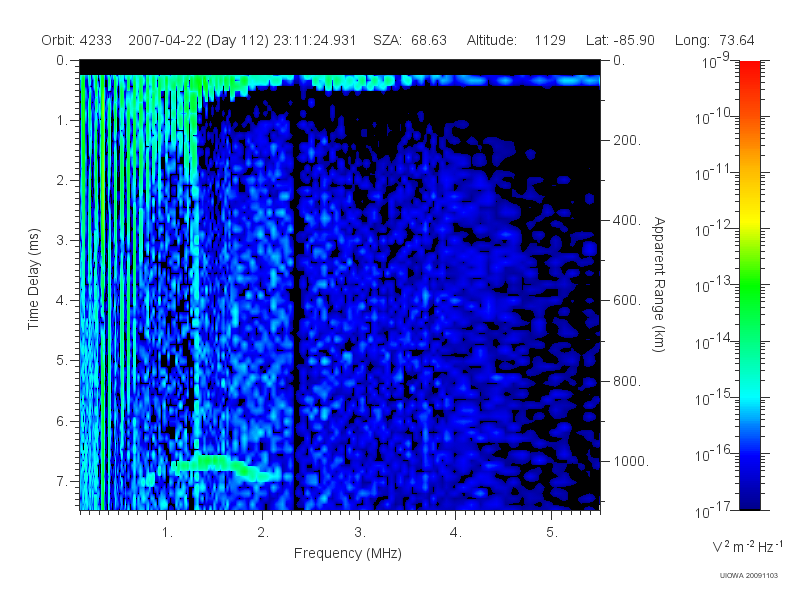Image resolution: width=800 pixels, height=600 pixels.
Task: Click the Orbit: 4233 header text
Action: (x=77, y=40)
